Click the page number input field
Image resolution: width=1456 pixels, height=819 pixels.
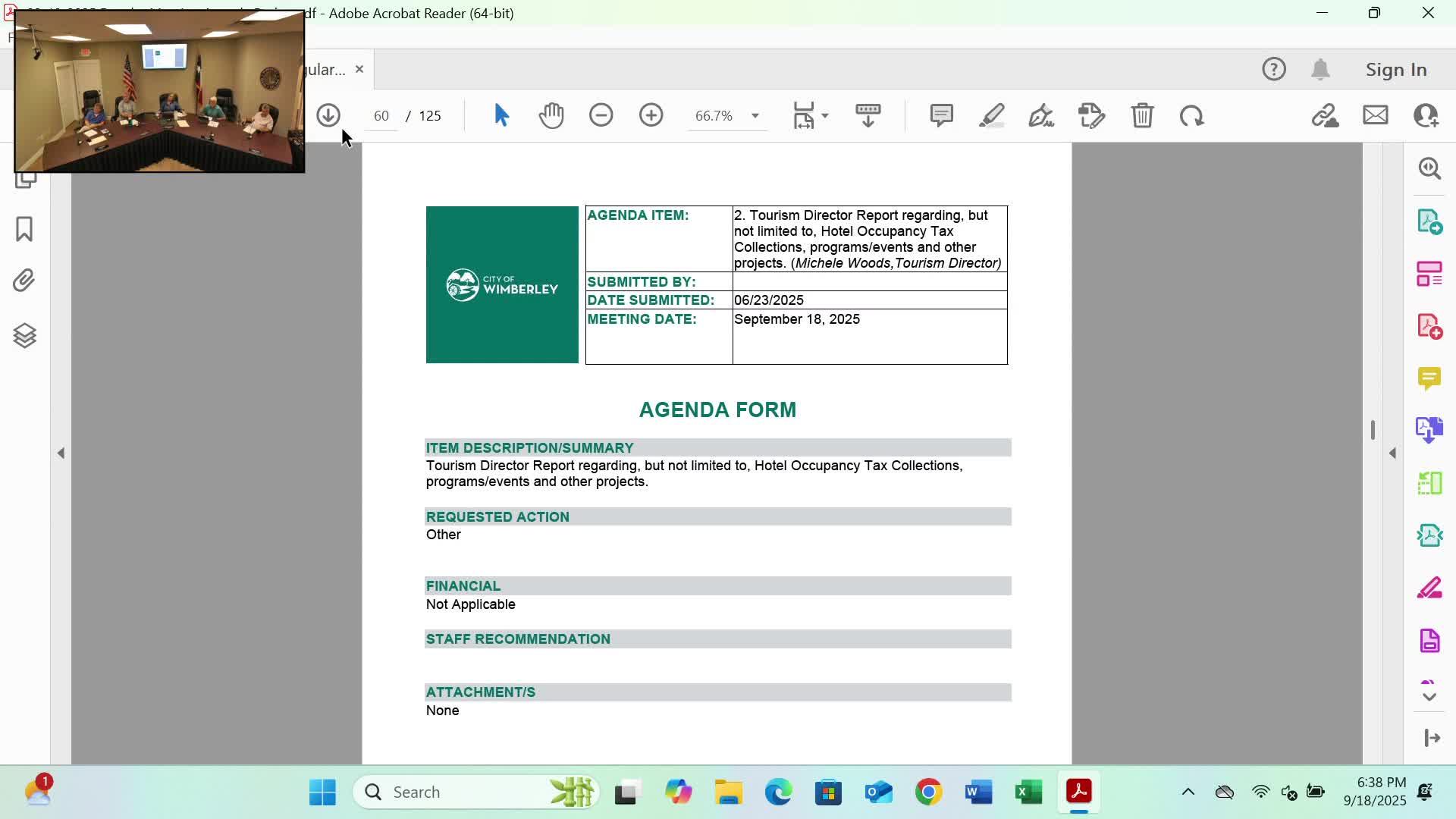pyautogui.click(x=381, y=115)
